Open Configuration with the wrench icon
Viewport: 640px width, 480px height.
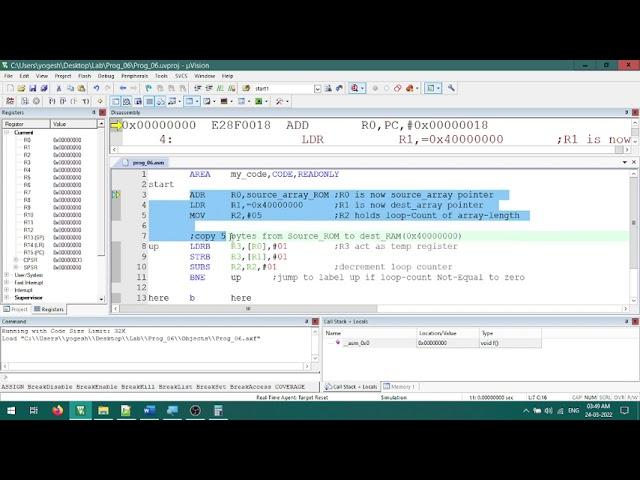(451, 88)
